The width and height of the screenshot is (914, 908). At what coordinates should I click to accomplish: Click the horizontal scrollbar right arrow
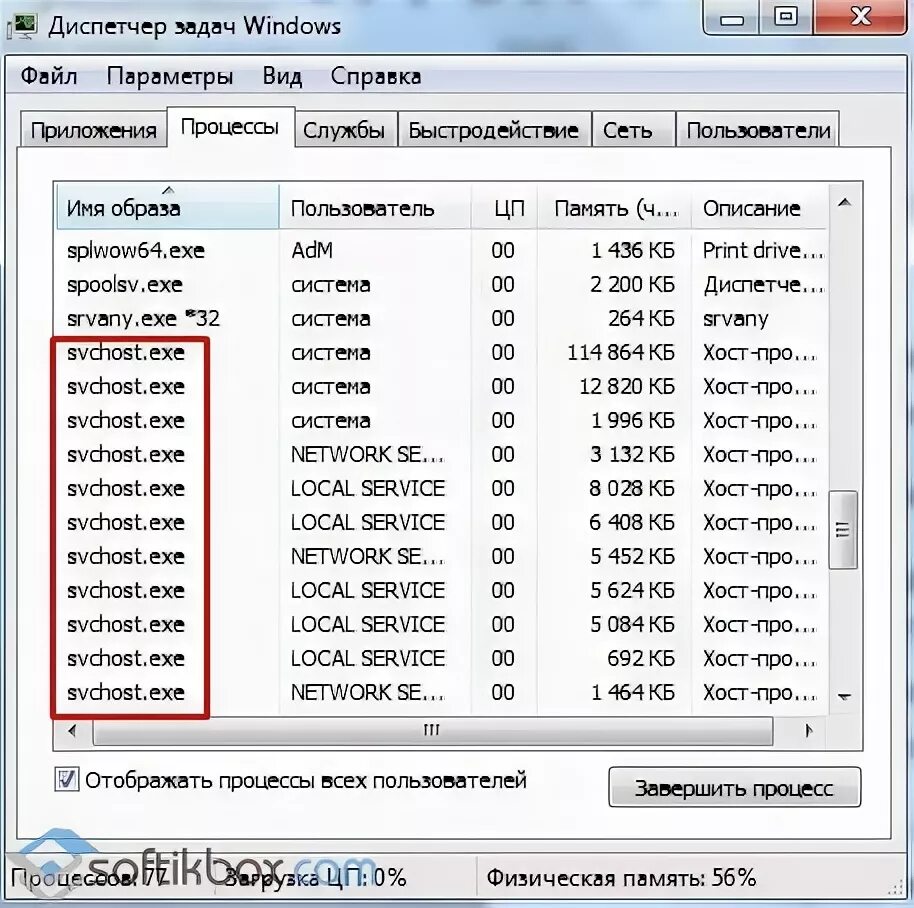coord(808,730)
